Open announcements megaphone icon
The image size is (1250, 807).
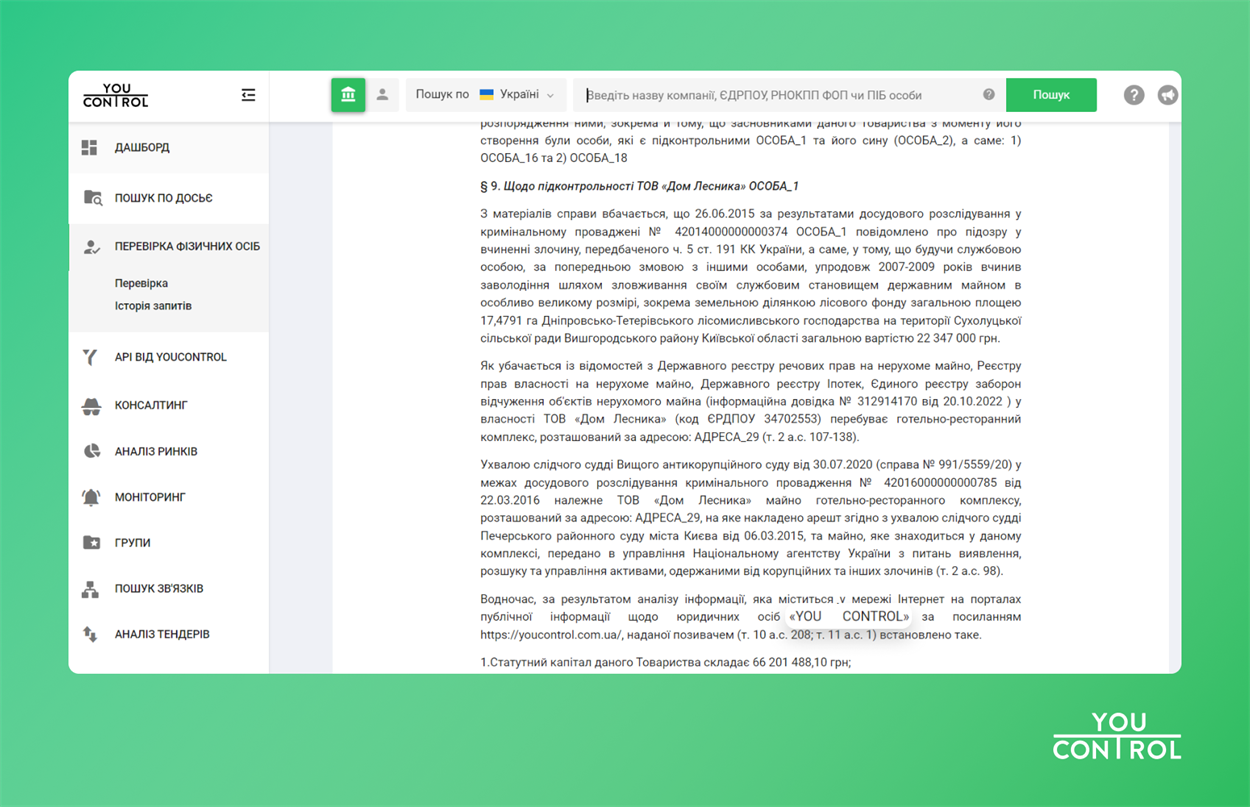coord(1167,95)
